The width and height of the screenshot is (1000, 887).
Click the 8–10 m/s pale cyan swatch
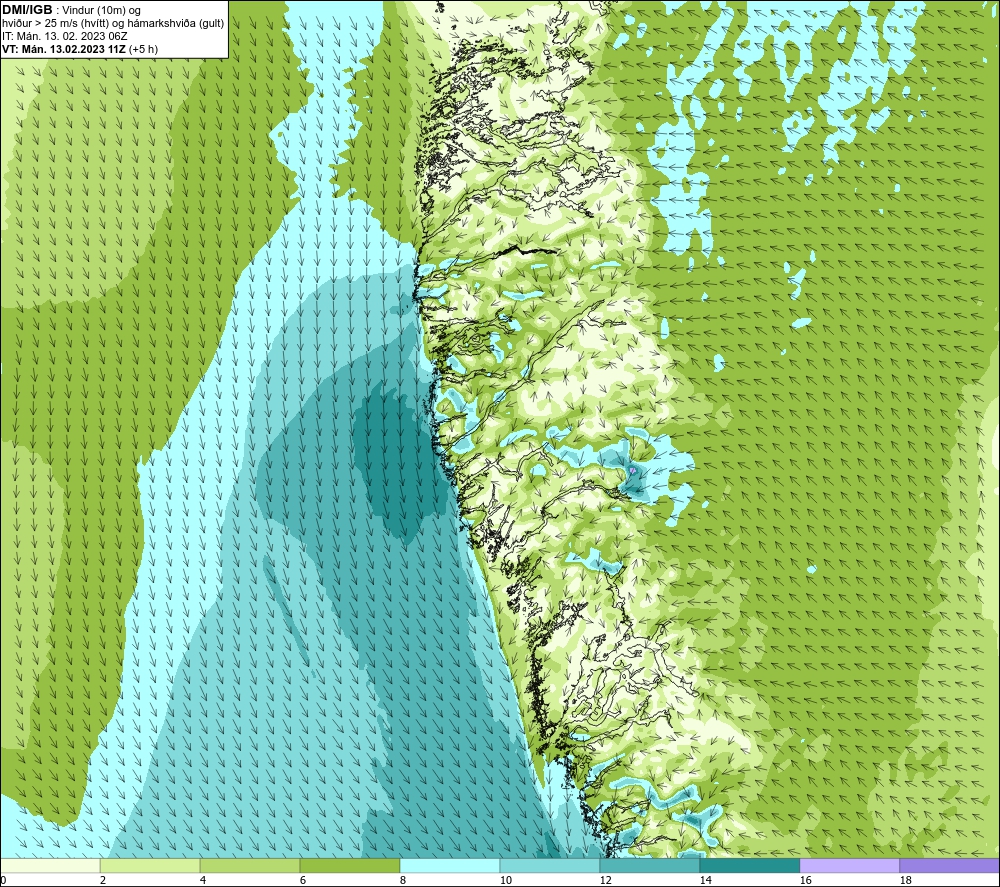(x=450, y=865)
